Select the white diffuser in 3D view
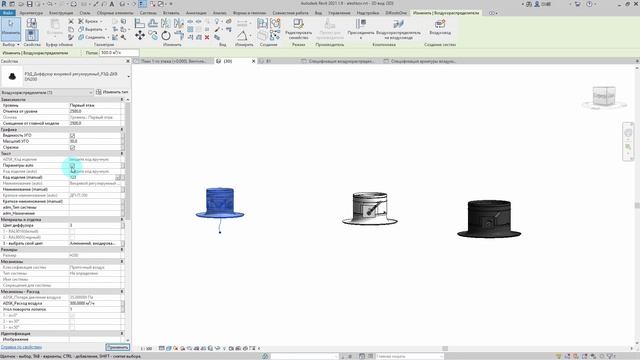 coord(370,209)
